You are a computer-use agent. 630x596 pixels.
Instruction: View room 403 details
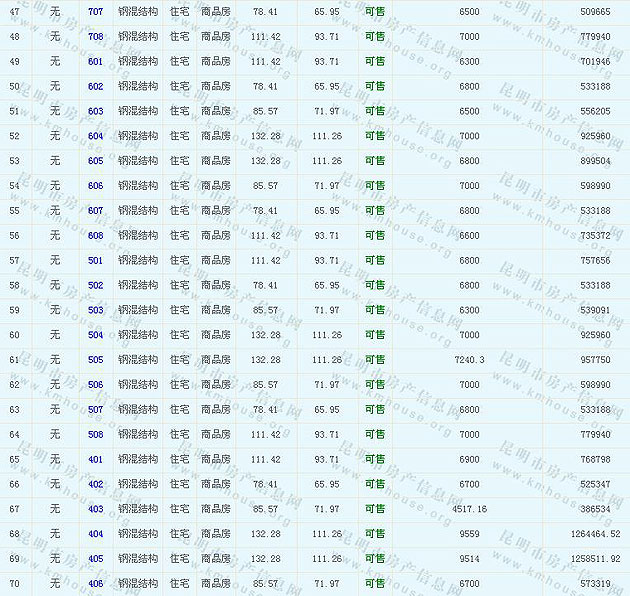(95, 509)
